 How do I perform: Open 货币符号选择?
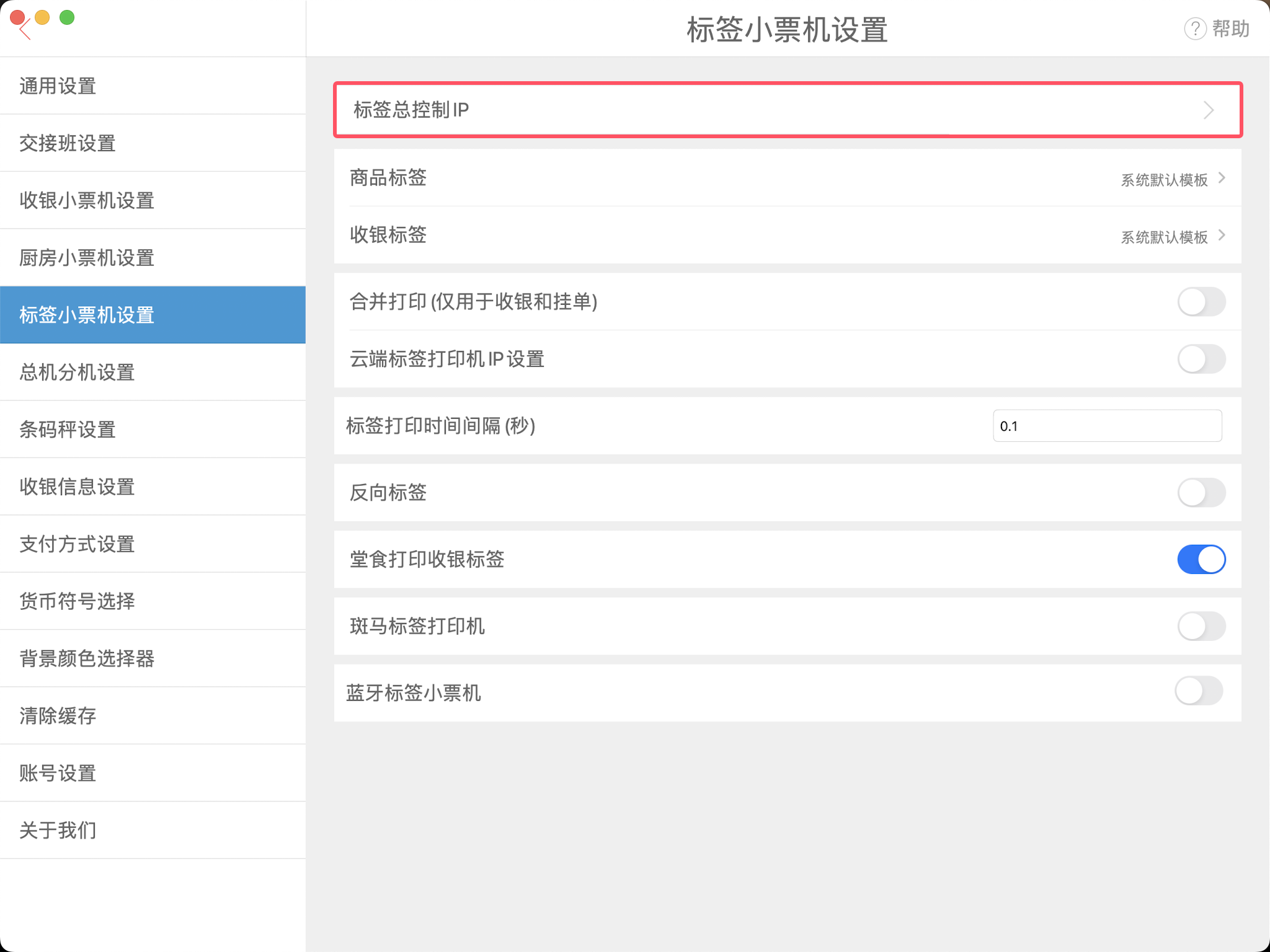point(153,601)
